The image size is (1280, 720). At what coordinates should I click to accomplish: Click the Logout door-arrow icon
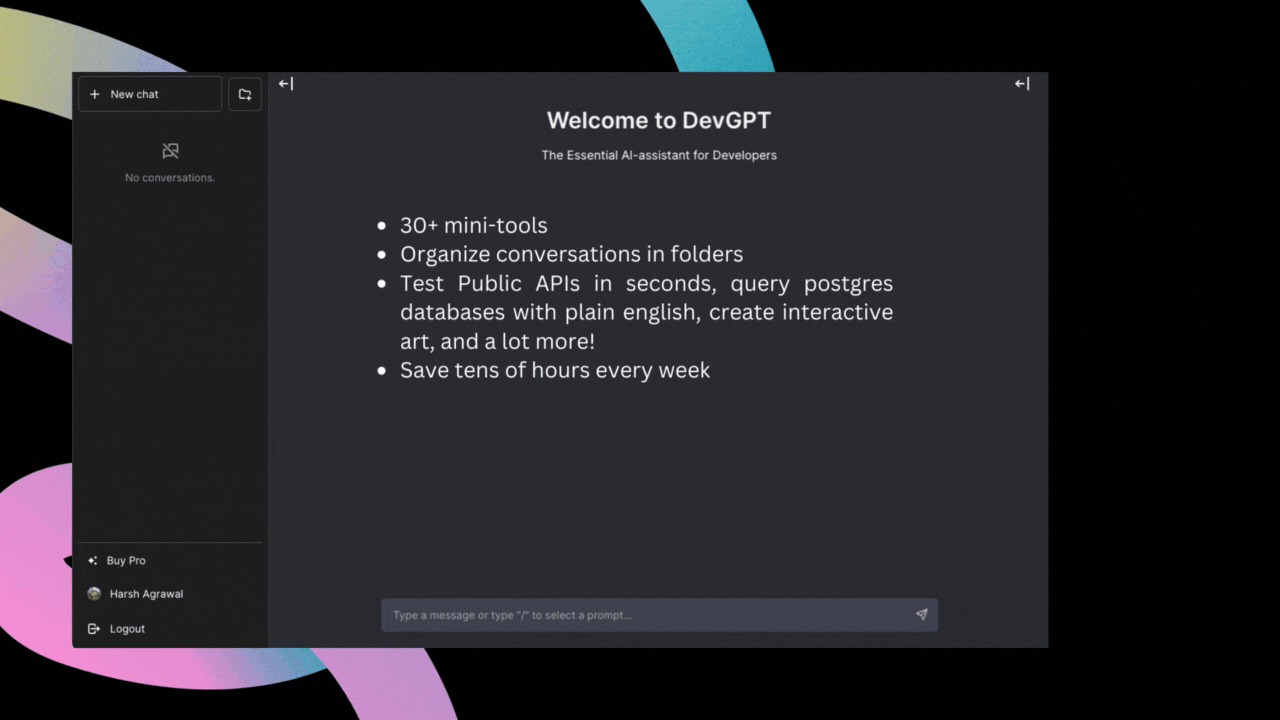pyautogui.click(x=94, y=629)
